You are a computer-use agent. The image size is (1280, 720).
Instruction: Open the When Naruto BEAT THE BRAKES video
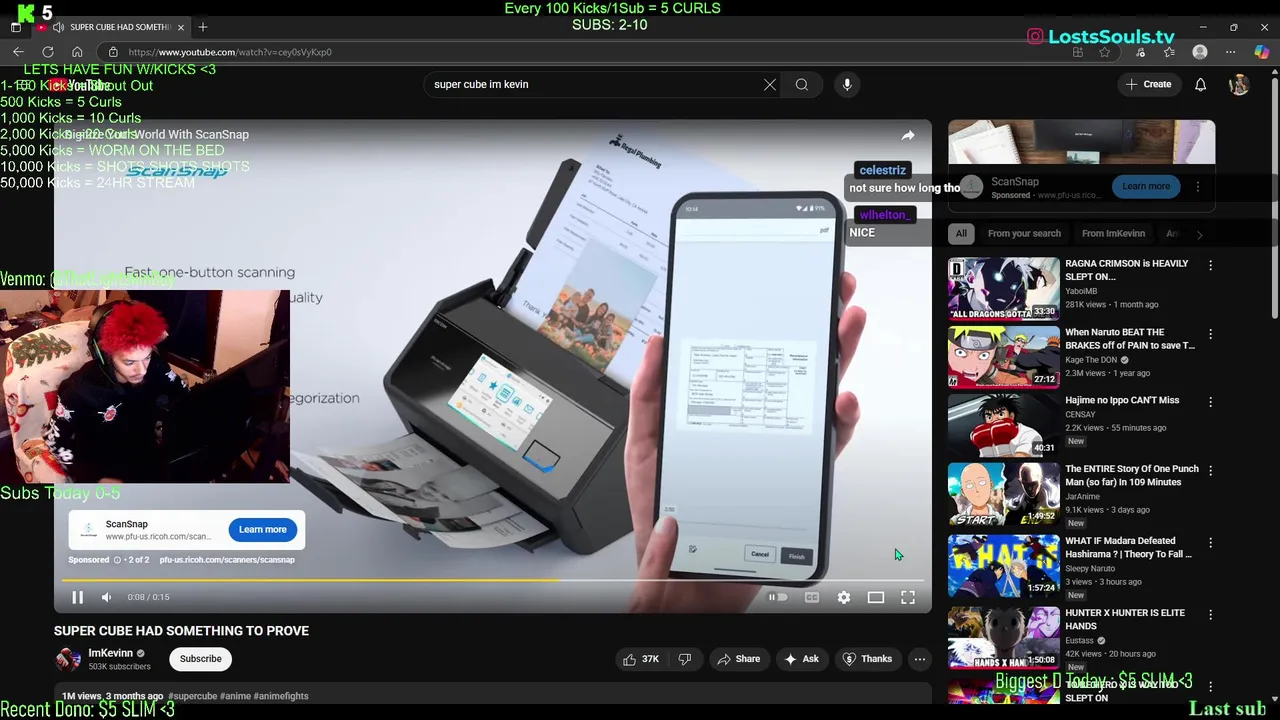[x=1129, y=339]
